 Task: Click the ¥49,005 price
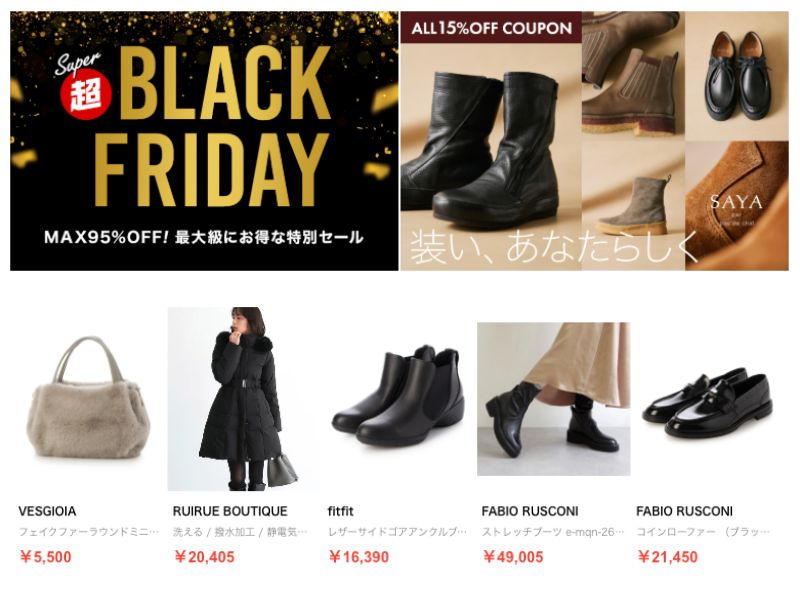pyautogui.click(x=513, y=557)
